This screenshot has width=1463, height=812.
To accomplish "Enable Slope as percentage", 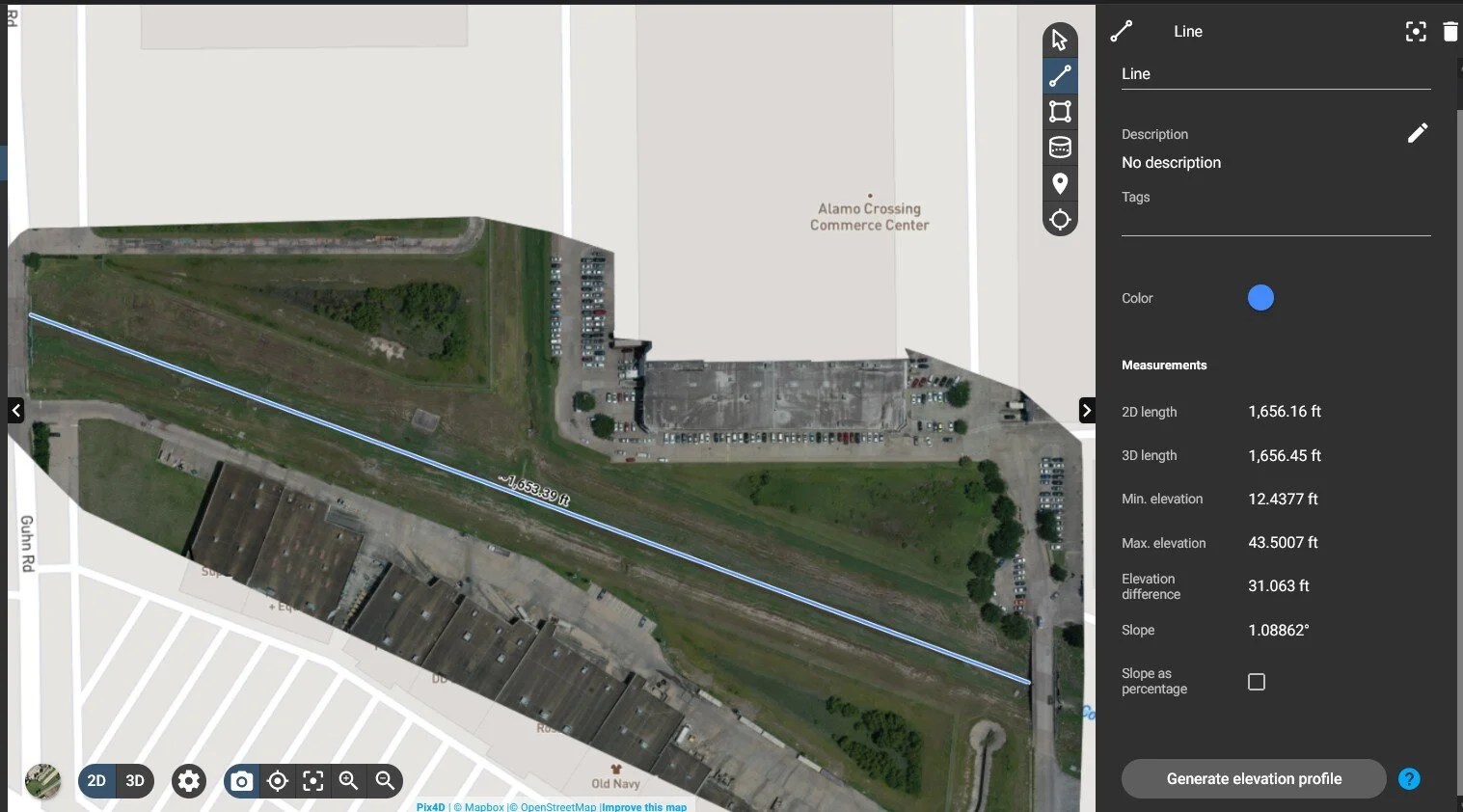I will (x=1256, y=681).
